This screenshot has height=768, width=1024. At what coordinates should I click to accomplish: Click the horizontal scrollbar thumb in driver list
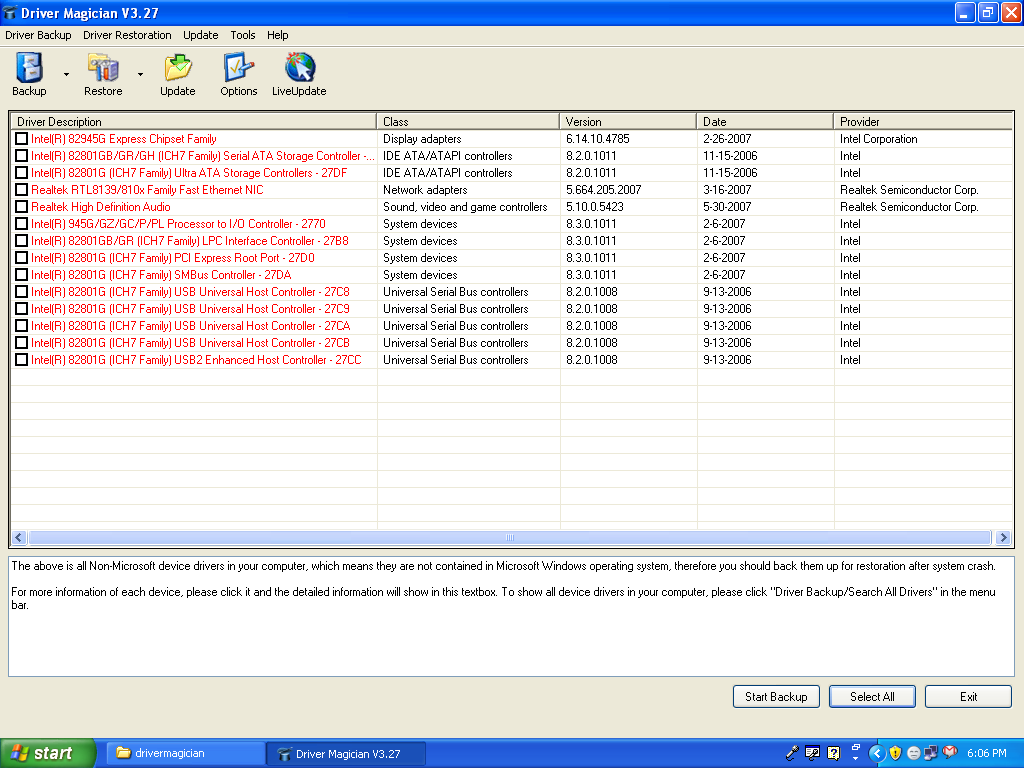[x=510, y=537]
